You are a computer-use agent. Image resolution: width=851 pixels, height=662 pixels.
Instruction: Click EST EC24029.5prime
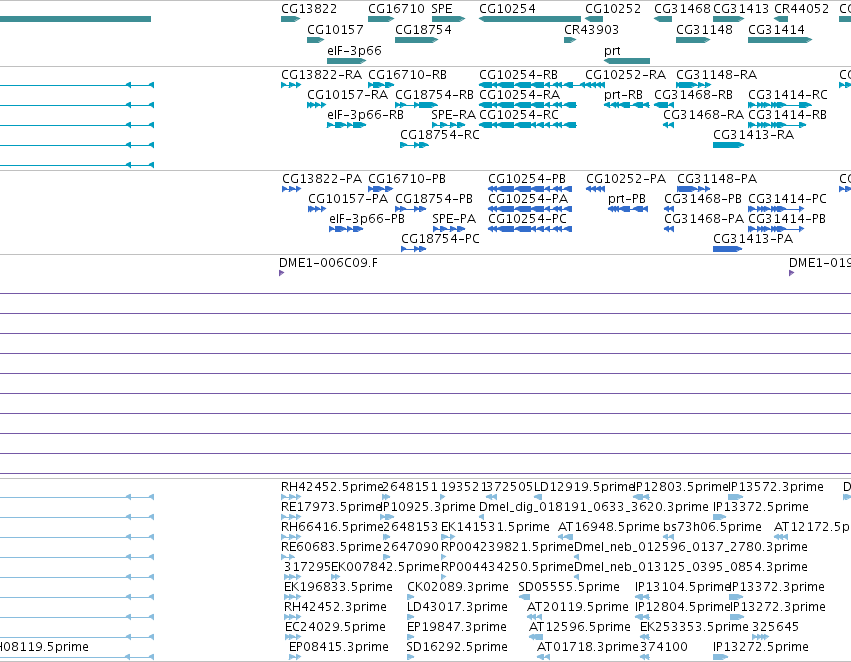tap(335, 627)
